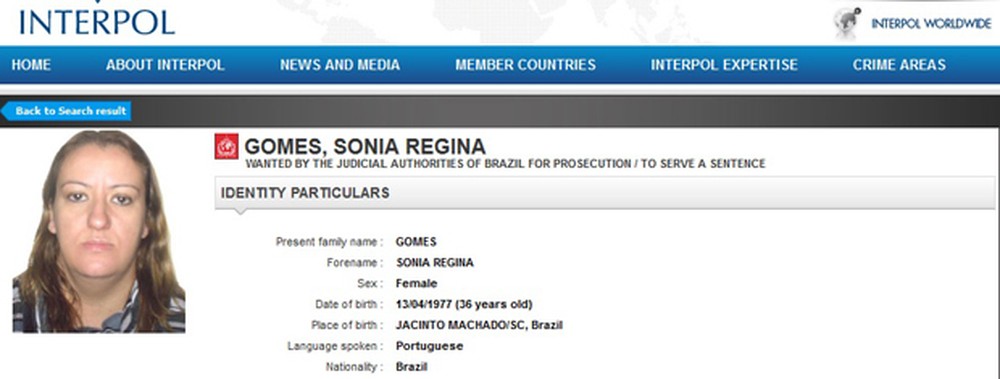Click the wanted by Brazil authorities subtitle
This screenshot has width=1000, height=379.
(505, 164)
